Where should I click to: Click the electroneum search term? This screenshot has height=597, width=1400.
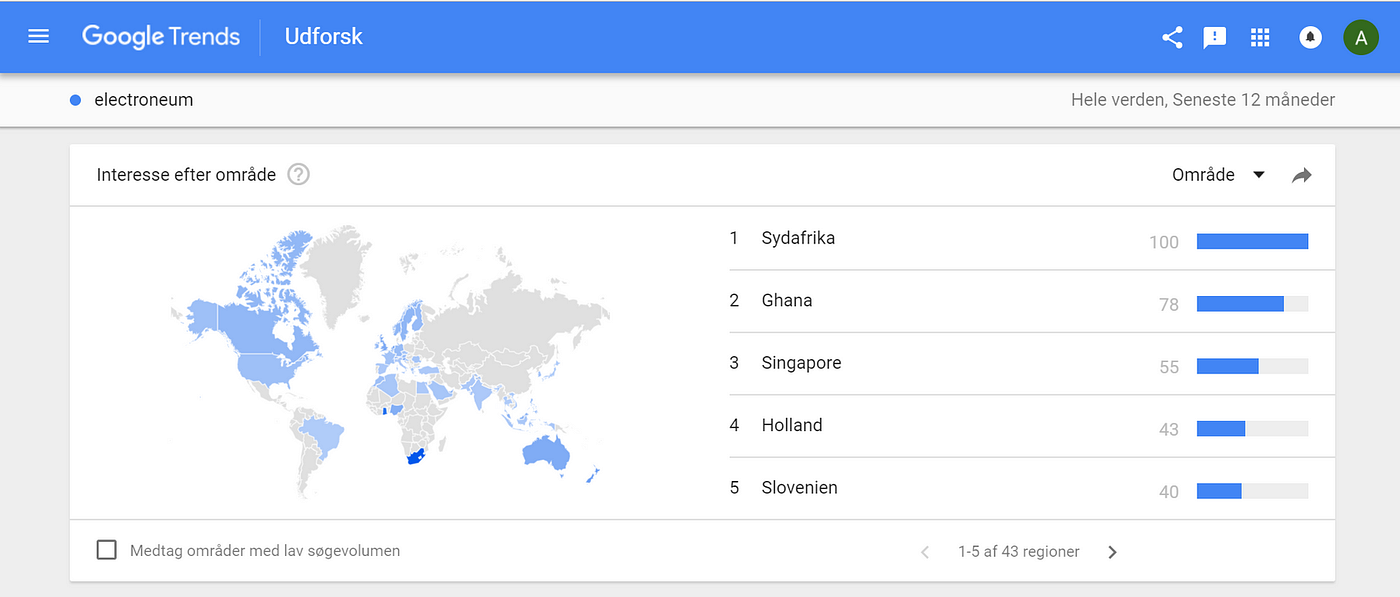143,100
